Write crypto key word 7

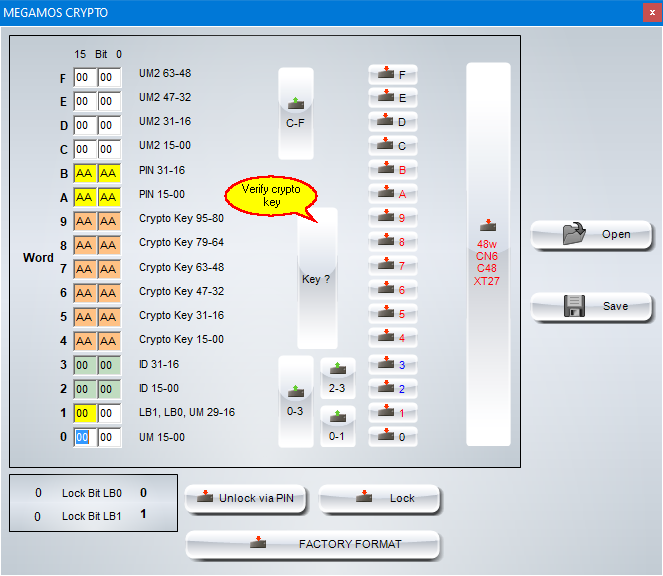pos(393,266)
